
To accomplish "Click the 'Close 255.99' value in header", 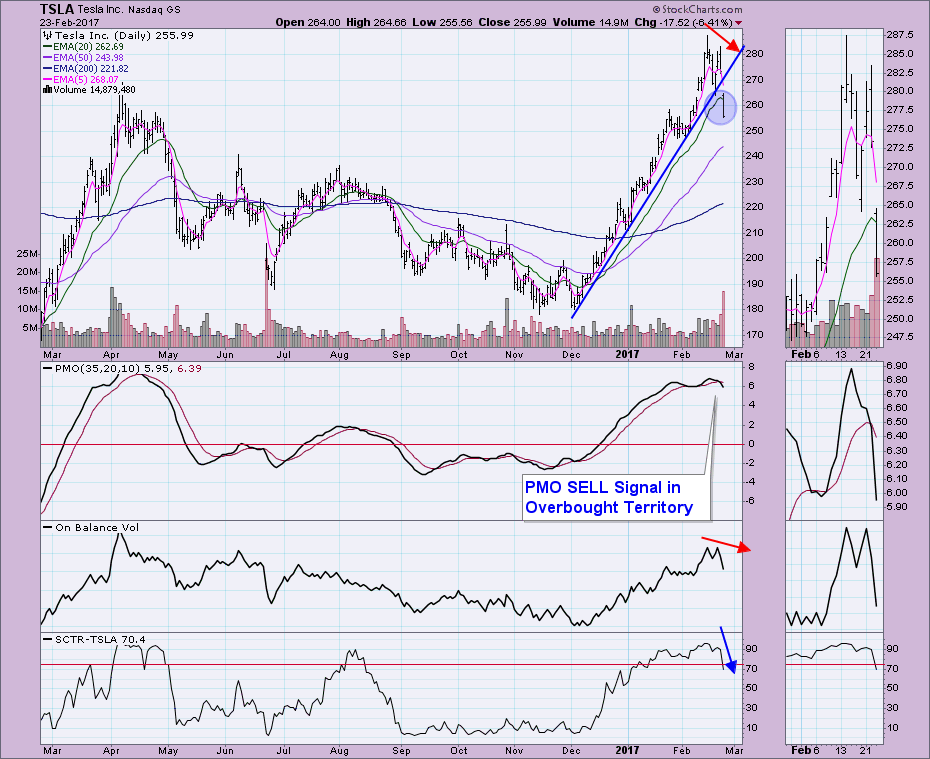I will tap(512, 23).
